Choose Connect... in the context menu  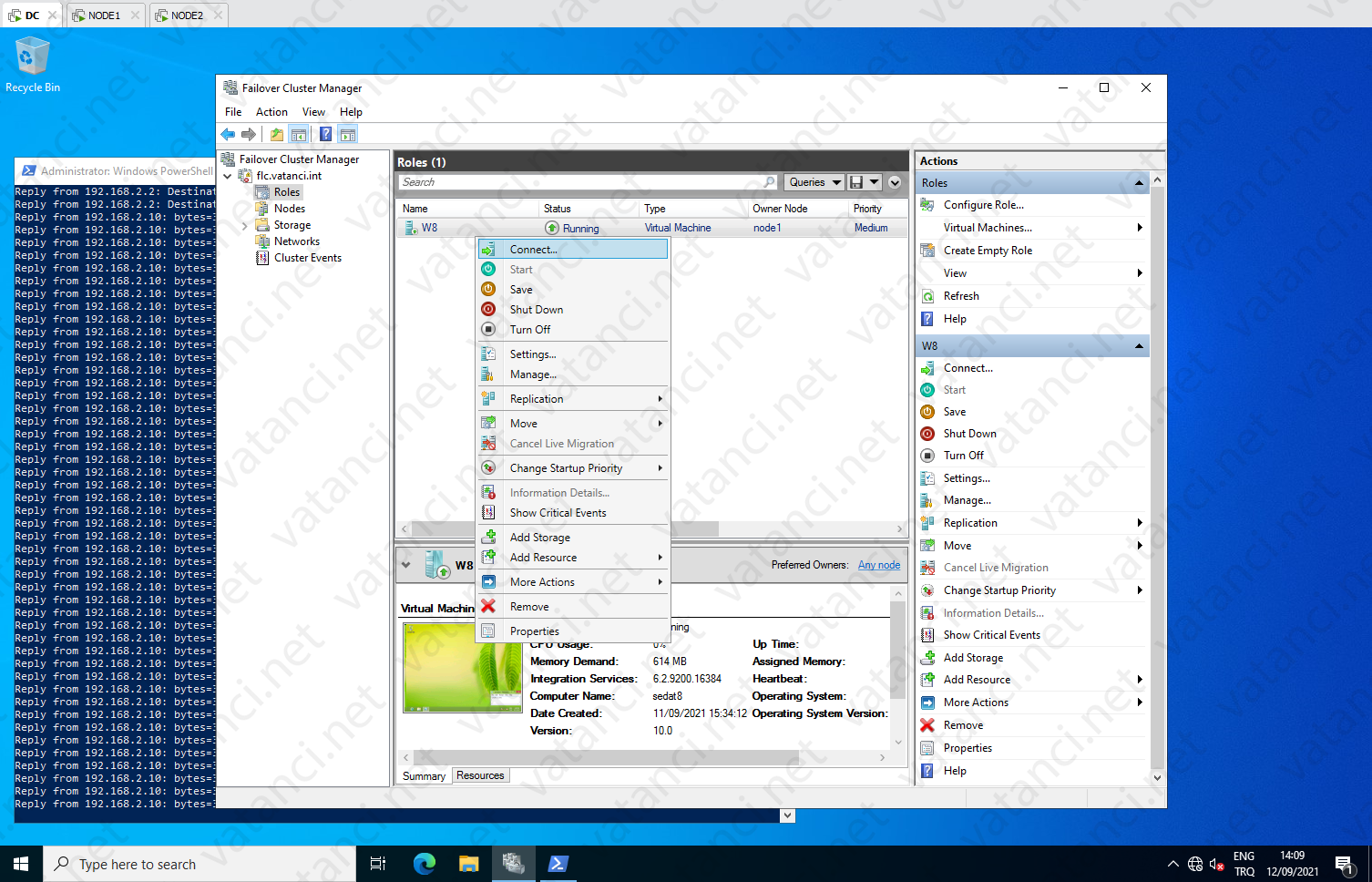[x=573, y=250]
